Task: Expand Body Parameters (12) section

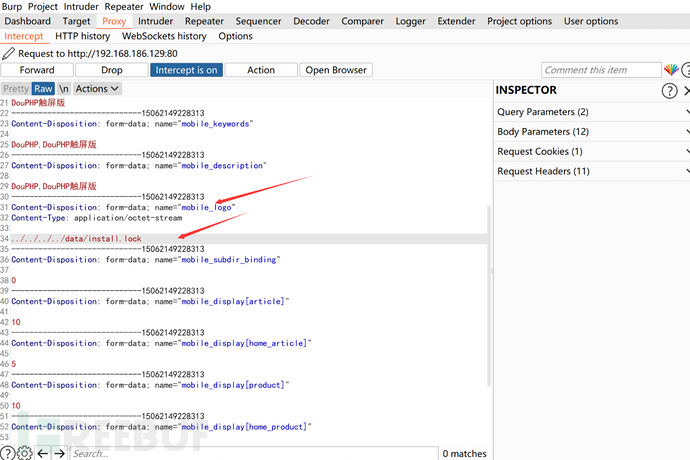Action: 592,132
